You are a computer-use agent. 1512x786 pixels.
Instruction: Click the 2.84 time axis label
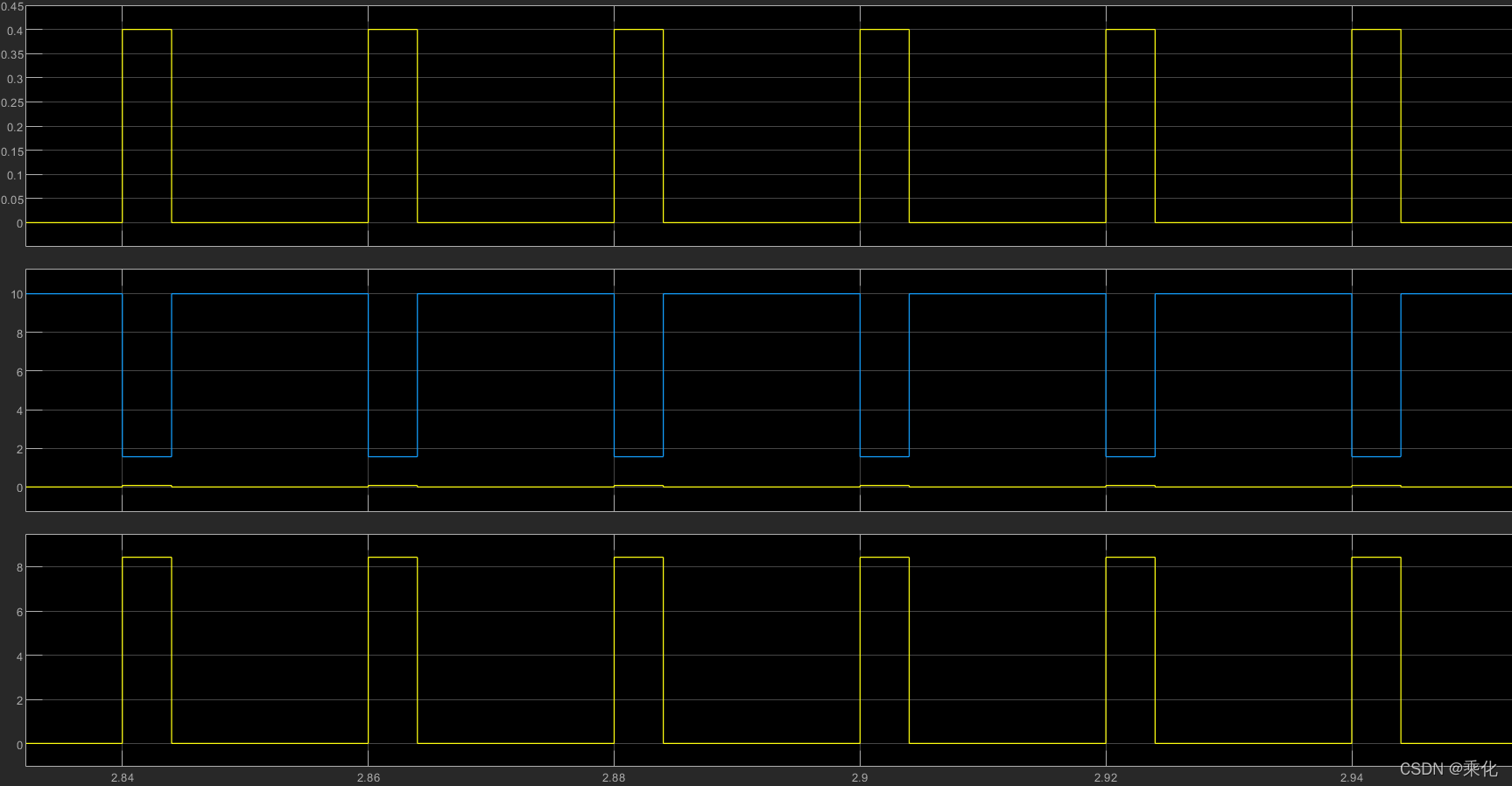point(123,777)
